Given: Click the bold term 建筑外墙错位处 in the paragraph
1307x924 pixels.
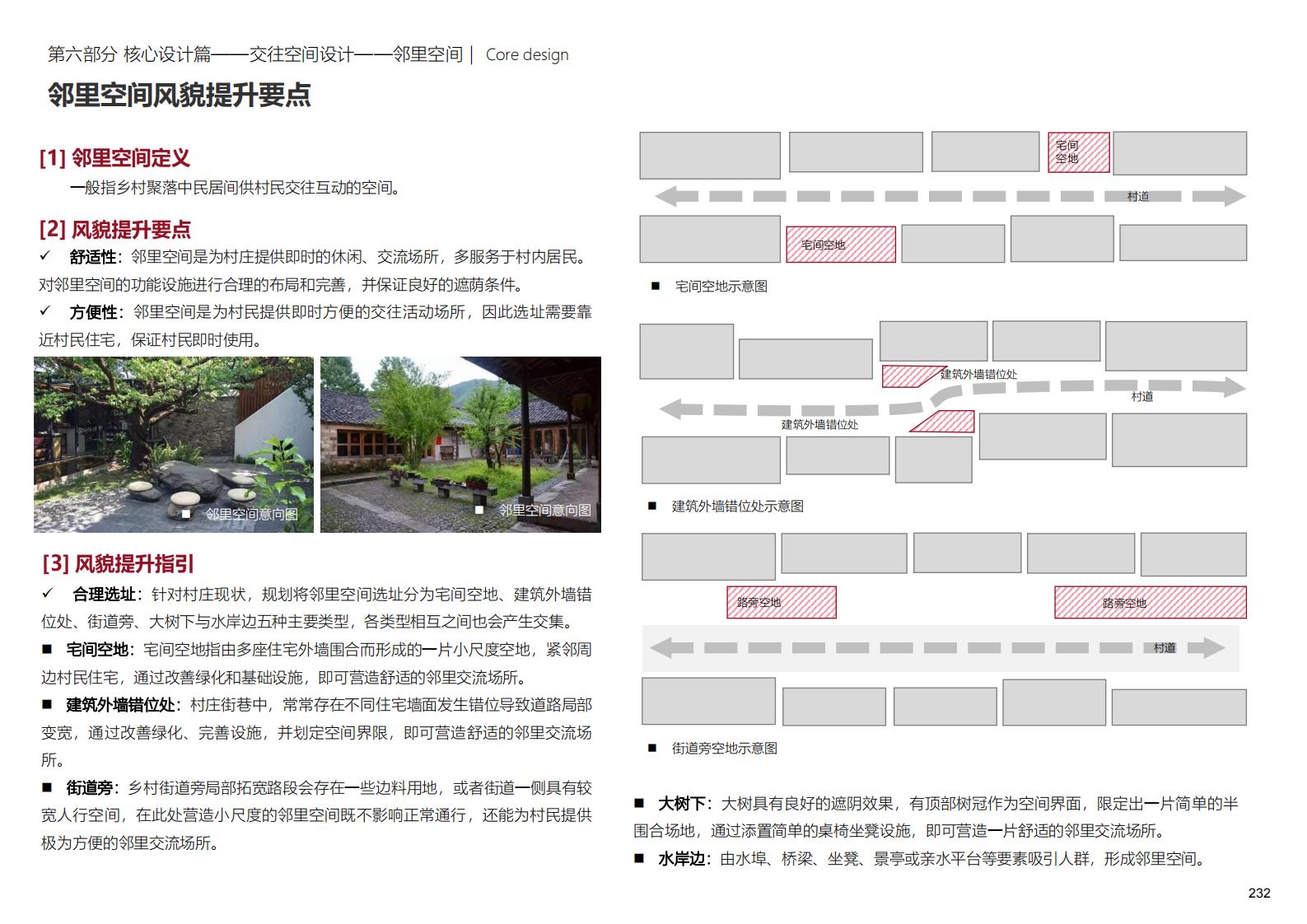Looking at the screenshot, I should tap(120, 705).
